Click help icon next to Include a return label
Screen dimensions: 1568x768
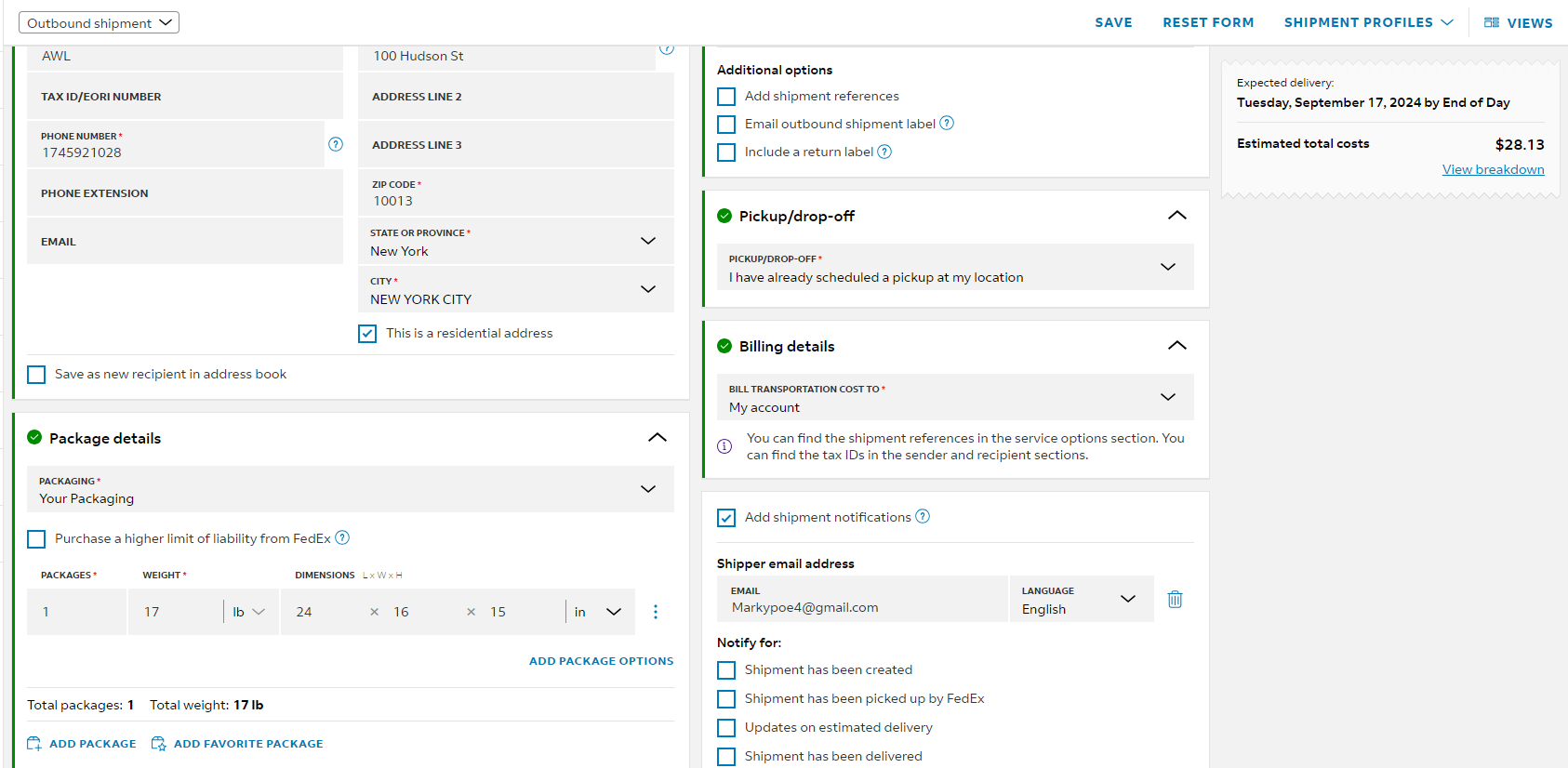(x=884, y=152)
